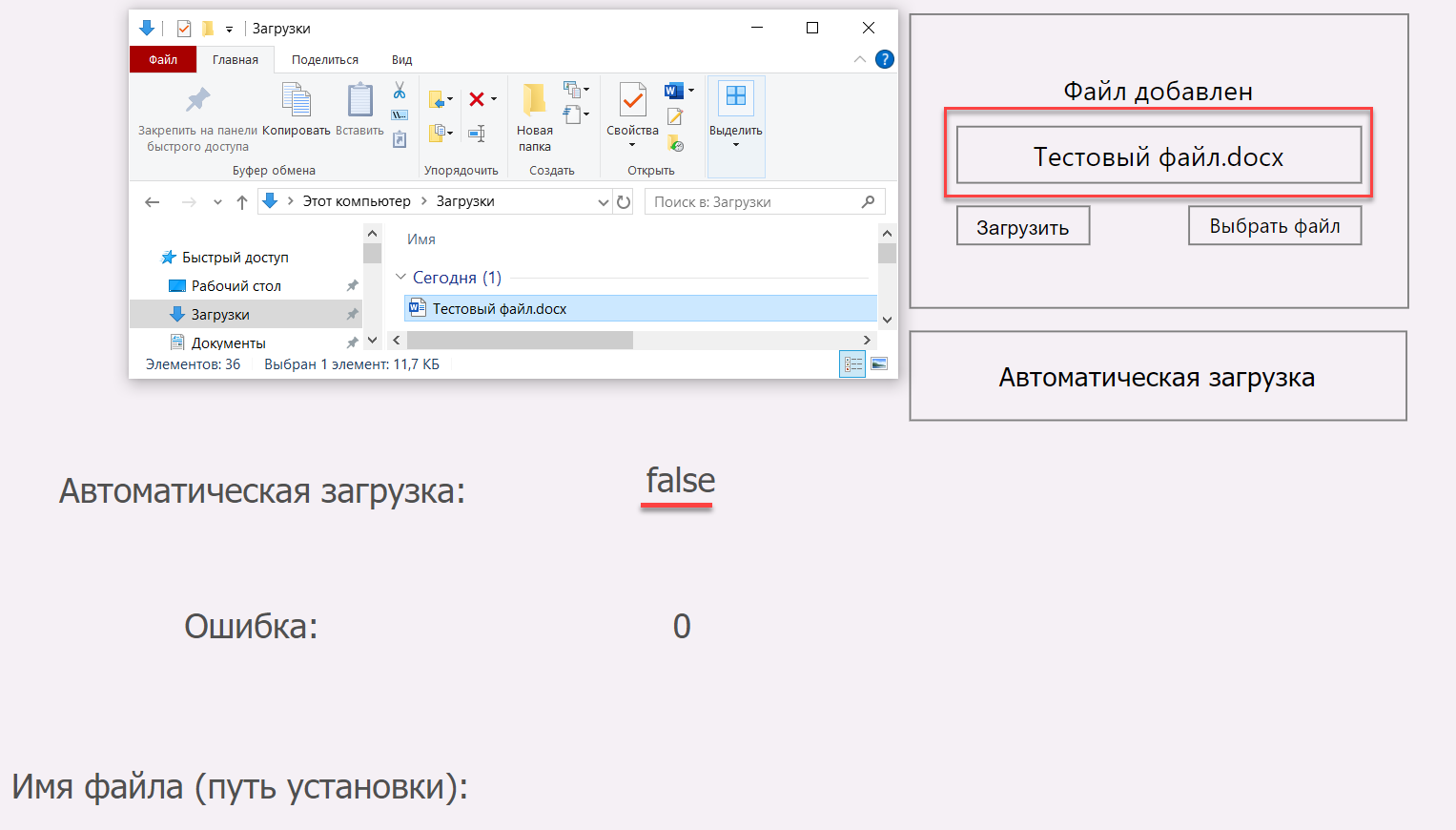Collapse the Сегодня group

coord(401,277)
